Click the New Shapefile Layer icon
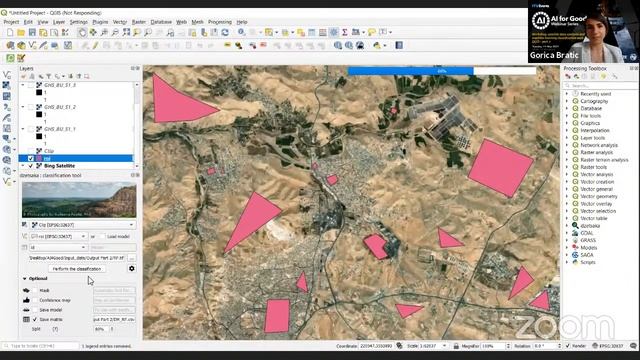The height and width of the screenshot is (360, 640). 32,45
